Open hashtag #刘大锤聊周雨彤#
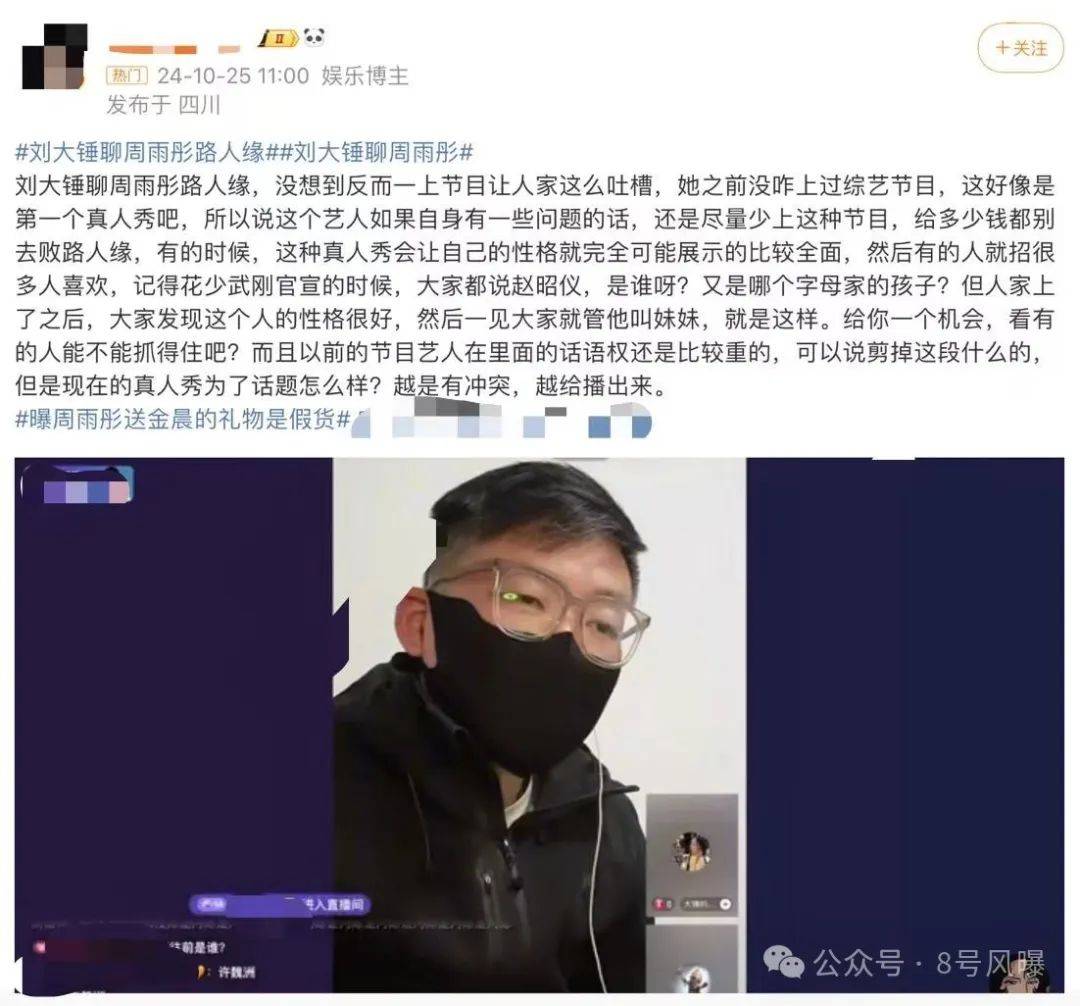Viewport: 1080px width, 1006px height. 375,152
